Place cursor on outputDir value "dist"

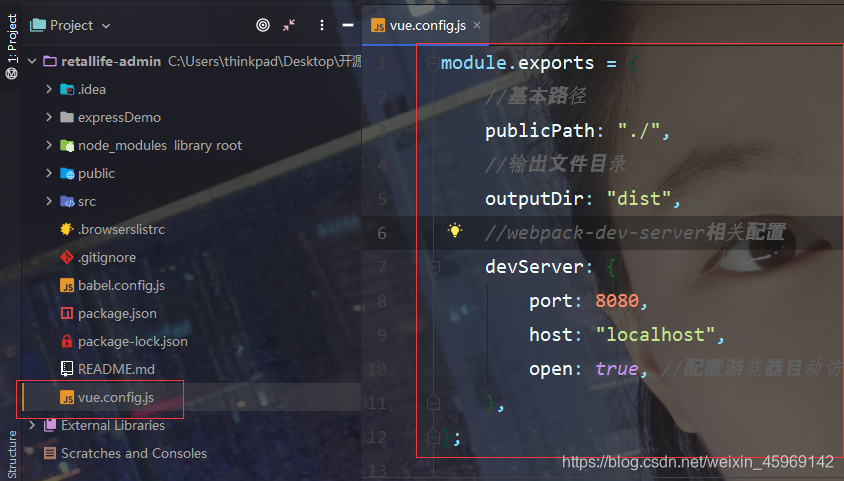[639, 199]
